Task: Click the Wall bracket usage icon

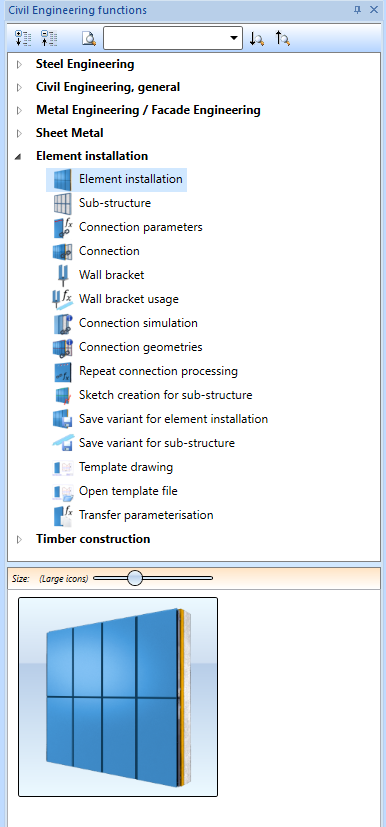Action: (x=62, y=299)
